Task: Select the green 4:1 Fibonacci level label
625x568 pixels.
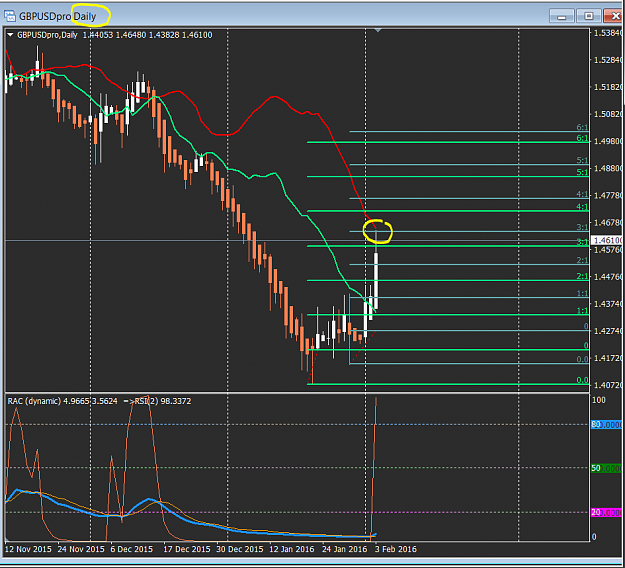Action: click(x=582, y=207)
